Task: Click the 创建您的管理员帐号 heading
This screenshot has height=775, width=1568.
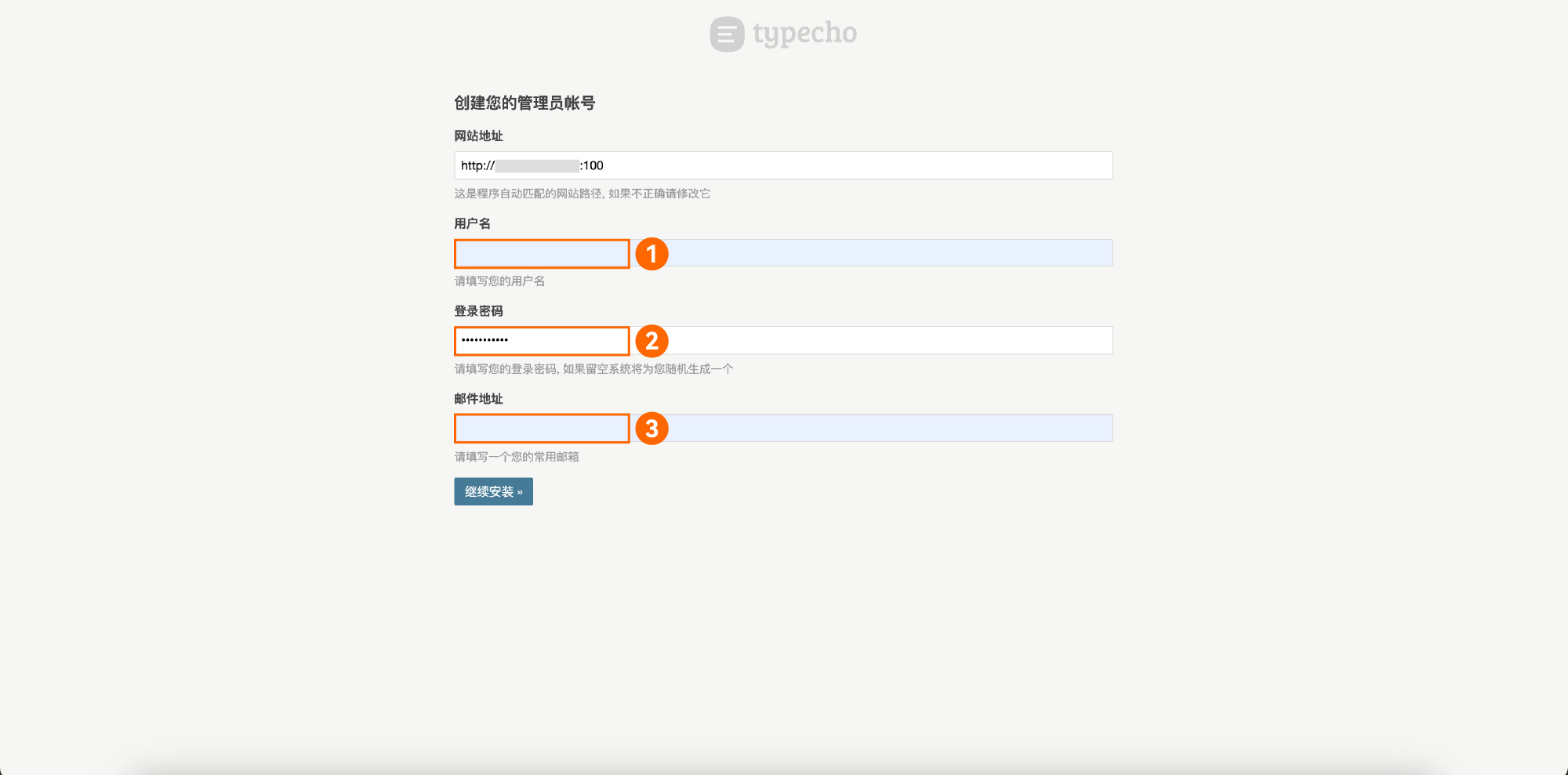Action: coord(524,103)
